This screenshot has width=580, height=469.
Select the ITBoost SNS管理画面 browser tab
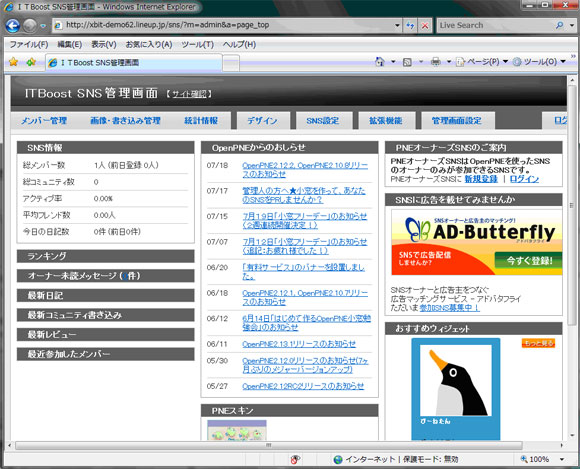pos(134,63)
